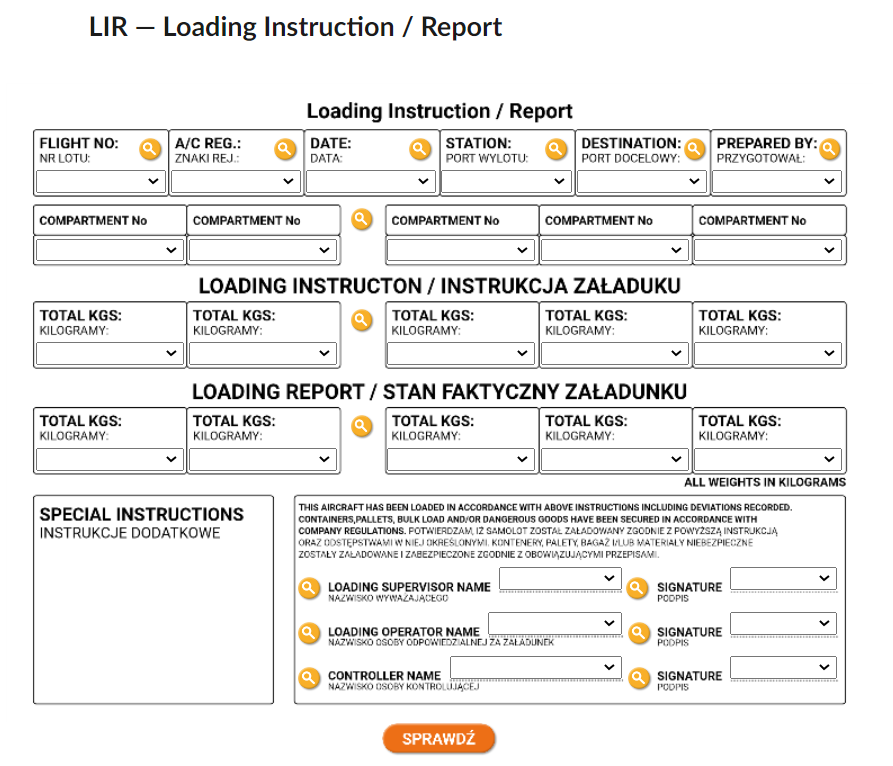Viewport: 893px width, 766px height.
Task: Select the PREPARED BY dropdown
Action: click(x=777, y=181)
